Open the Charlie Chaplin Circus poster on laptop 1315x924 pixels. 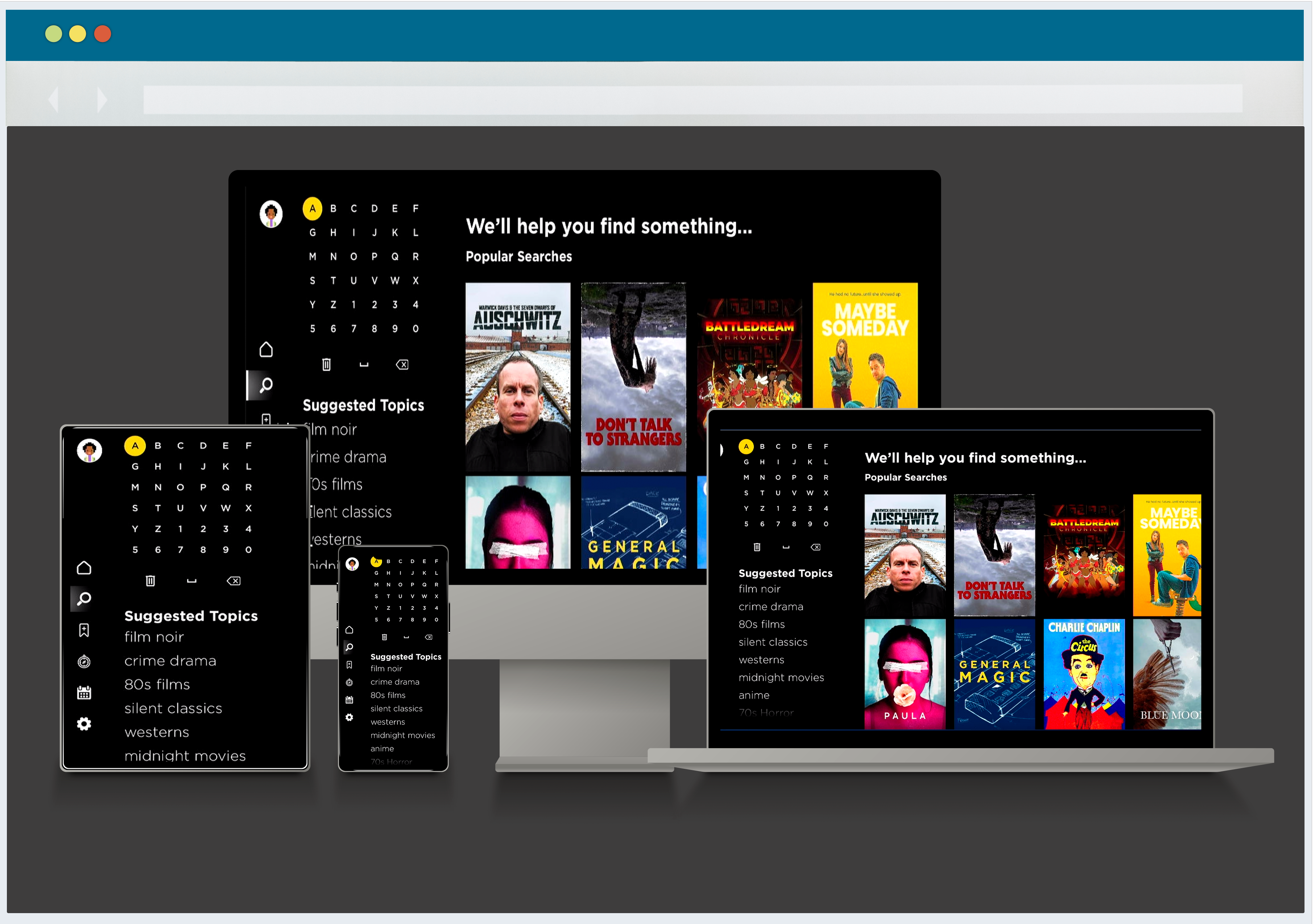click(x=1084, y=674)
